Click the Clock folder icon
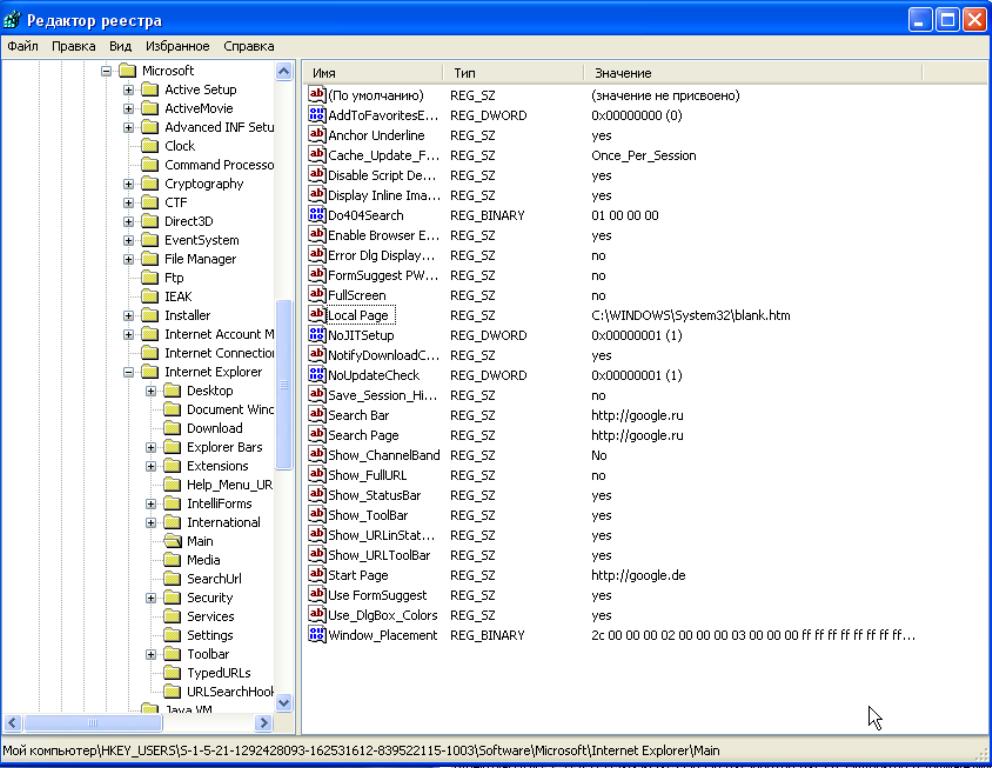Viewport: 992px width, 768px height. pyautogui.click(x=150, y=146)
